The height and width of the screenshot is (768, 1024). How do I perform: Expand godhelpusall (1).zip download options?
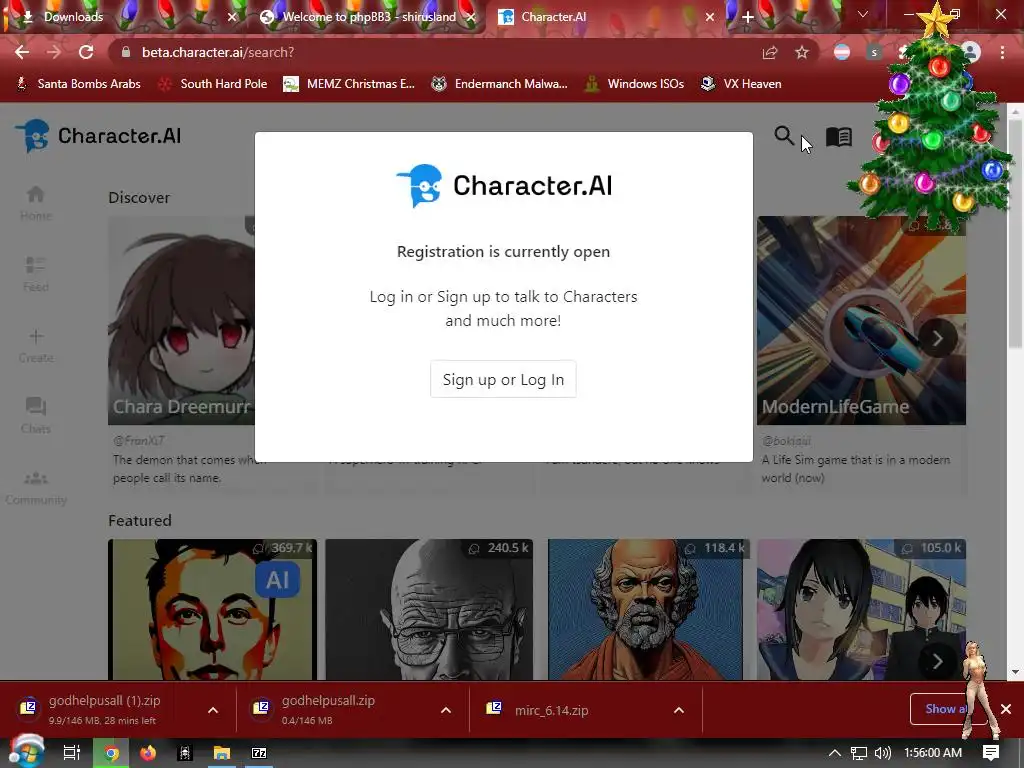tap(213, 710)
